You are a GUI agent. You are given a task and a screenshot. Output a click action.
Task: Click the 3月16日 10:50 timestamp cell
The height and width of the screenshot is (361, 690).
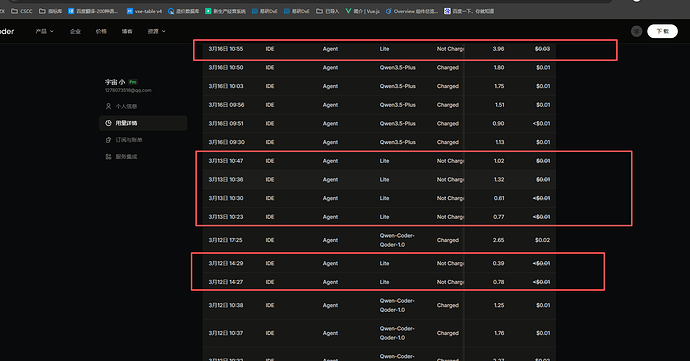(226, 67)
